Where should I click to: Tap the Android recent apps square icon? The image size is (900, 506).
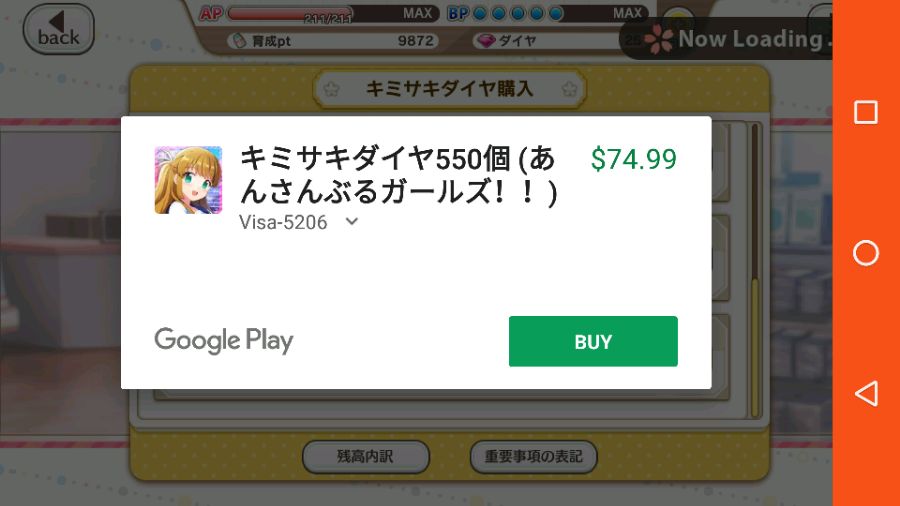point(866,112)
